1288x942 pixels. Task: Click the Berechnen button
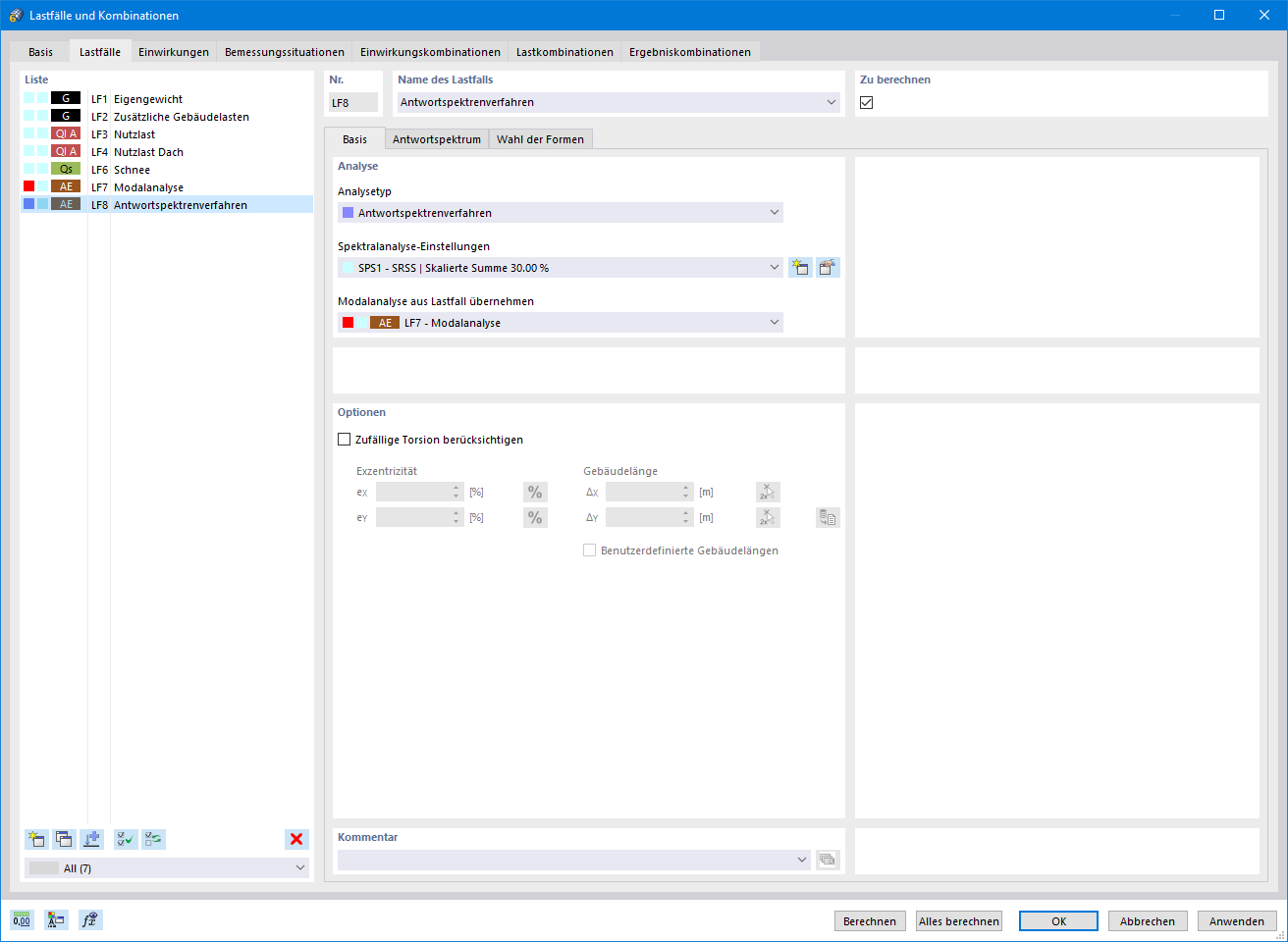click(x=870, y=920)
